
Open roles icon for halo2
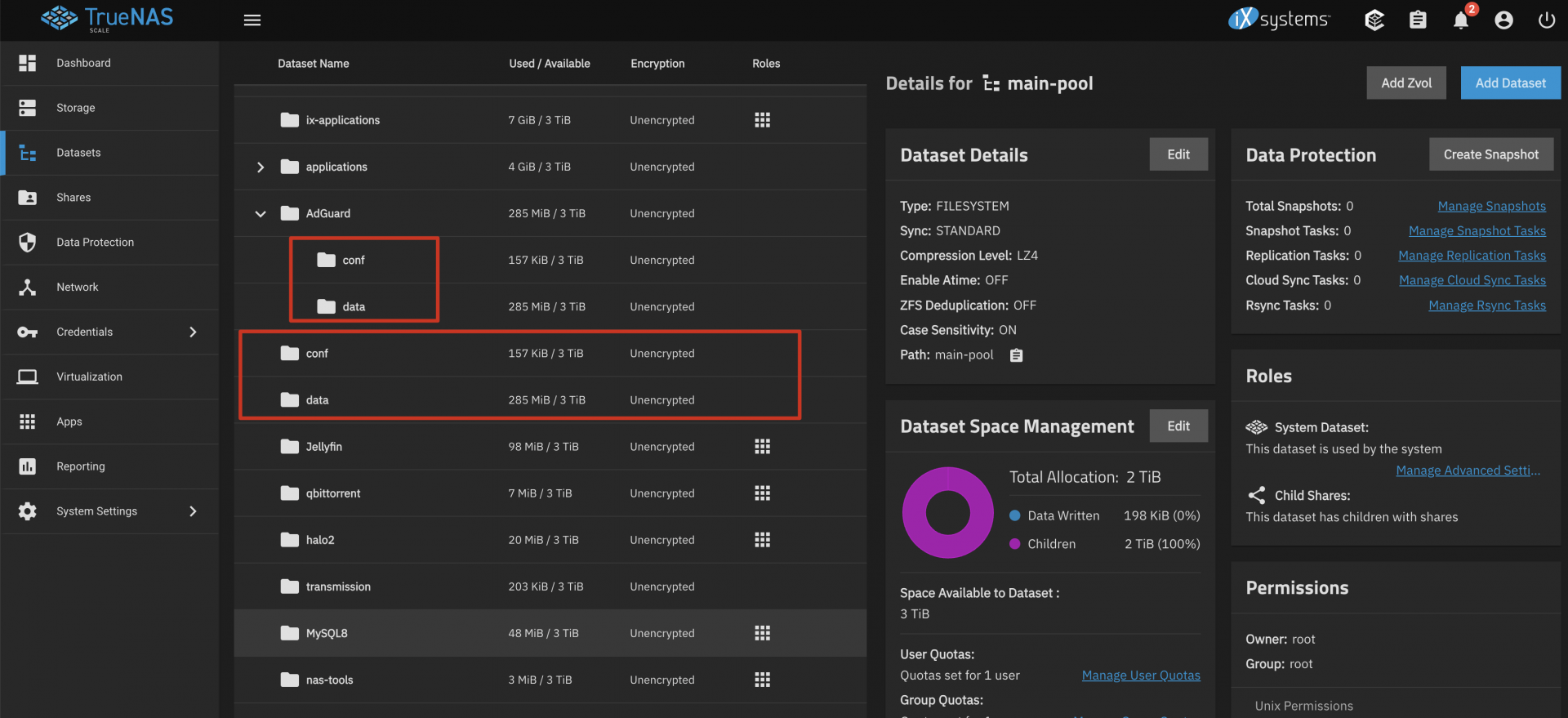(762, 540)
